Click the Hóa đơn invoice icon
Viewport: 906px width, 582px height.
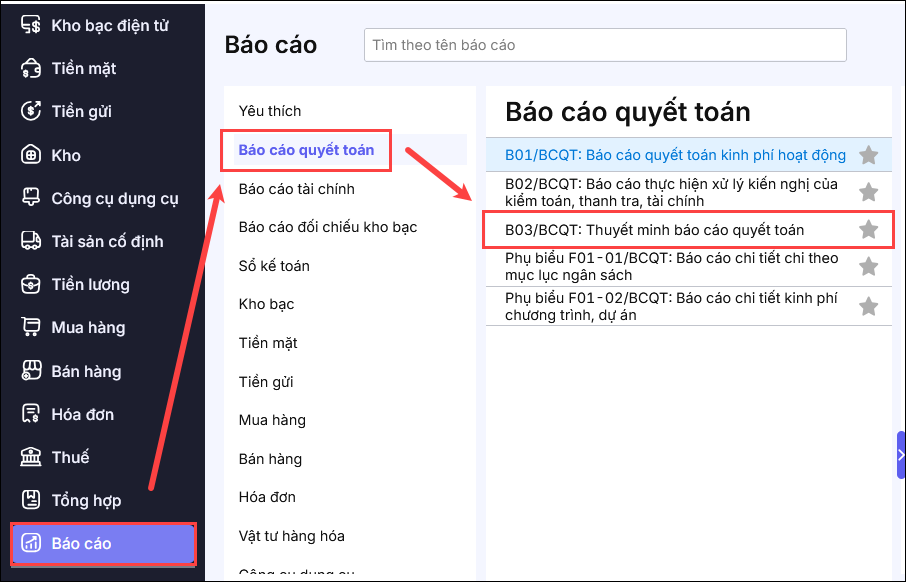coord(31,414)
